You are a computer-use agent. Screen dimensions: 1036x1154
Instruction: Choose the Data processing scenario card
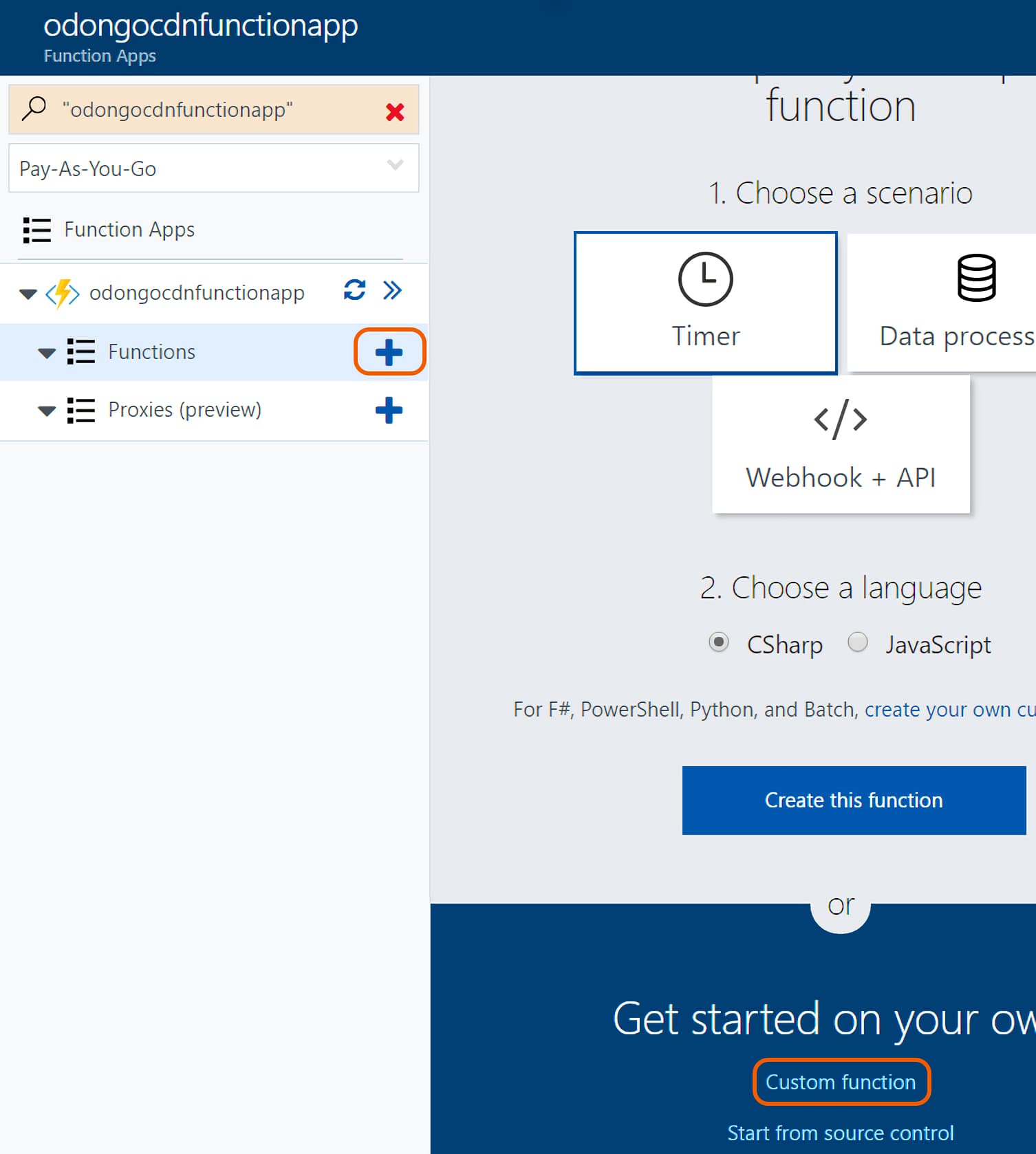[942, 303]
